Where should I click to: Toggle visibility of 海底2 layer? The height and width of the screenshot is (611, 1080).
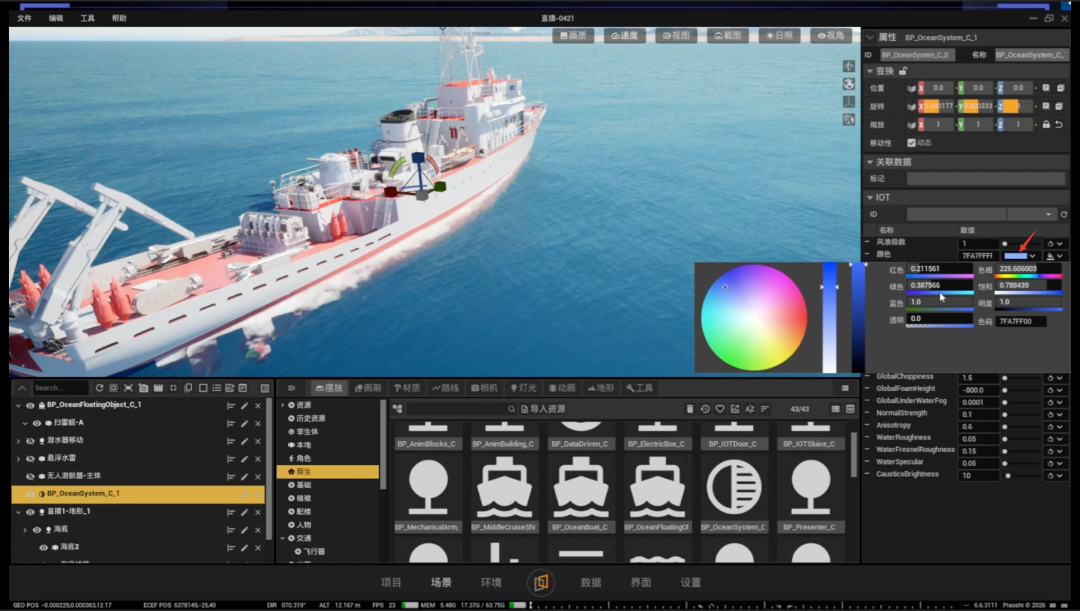[x=43, y=547]
